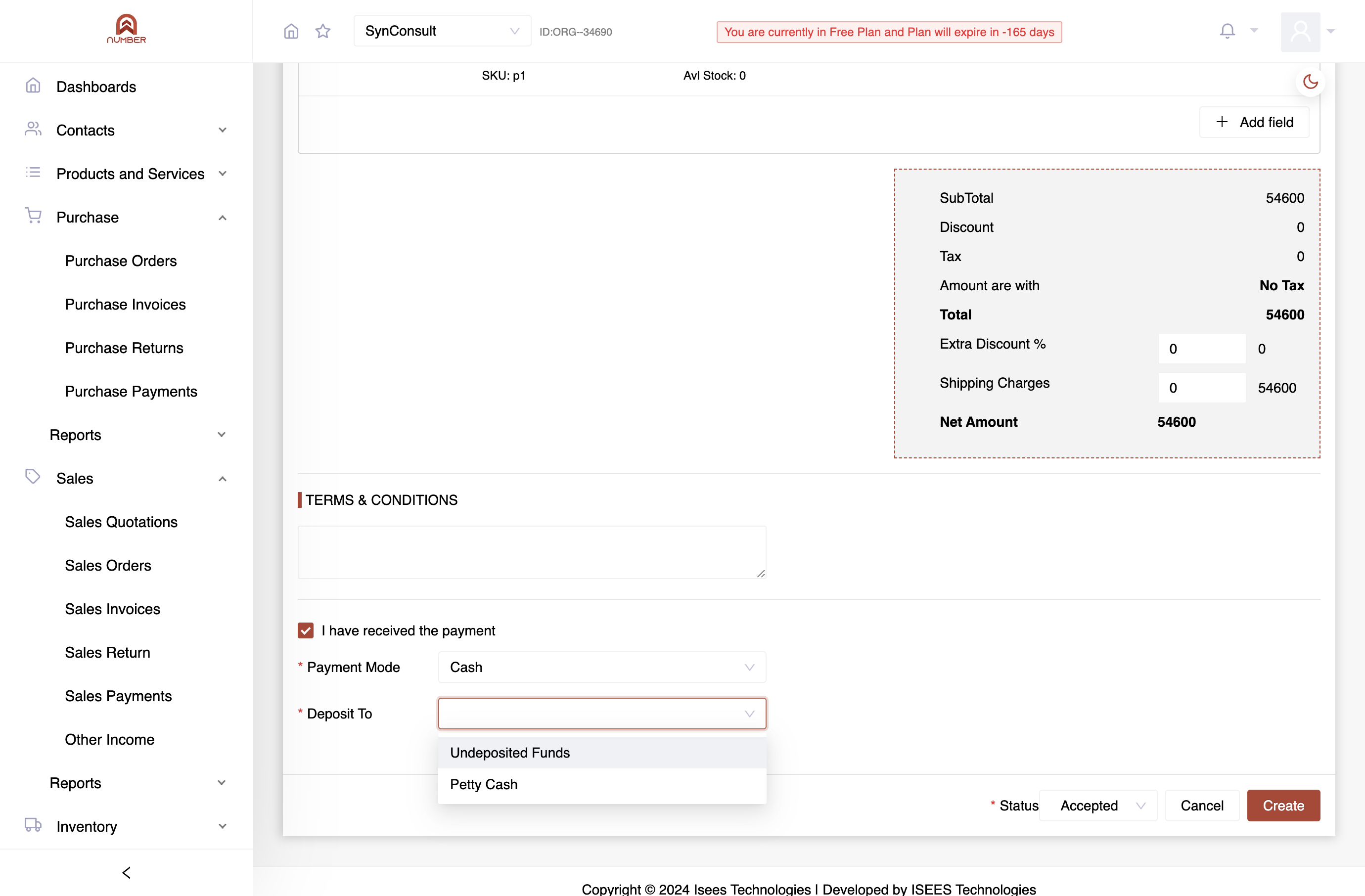The width and height of the screenshot is (1365, 896).
Task: Open Purchase Payments page
Action: [131, 392]
